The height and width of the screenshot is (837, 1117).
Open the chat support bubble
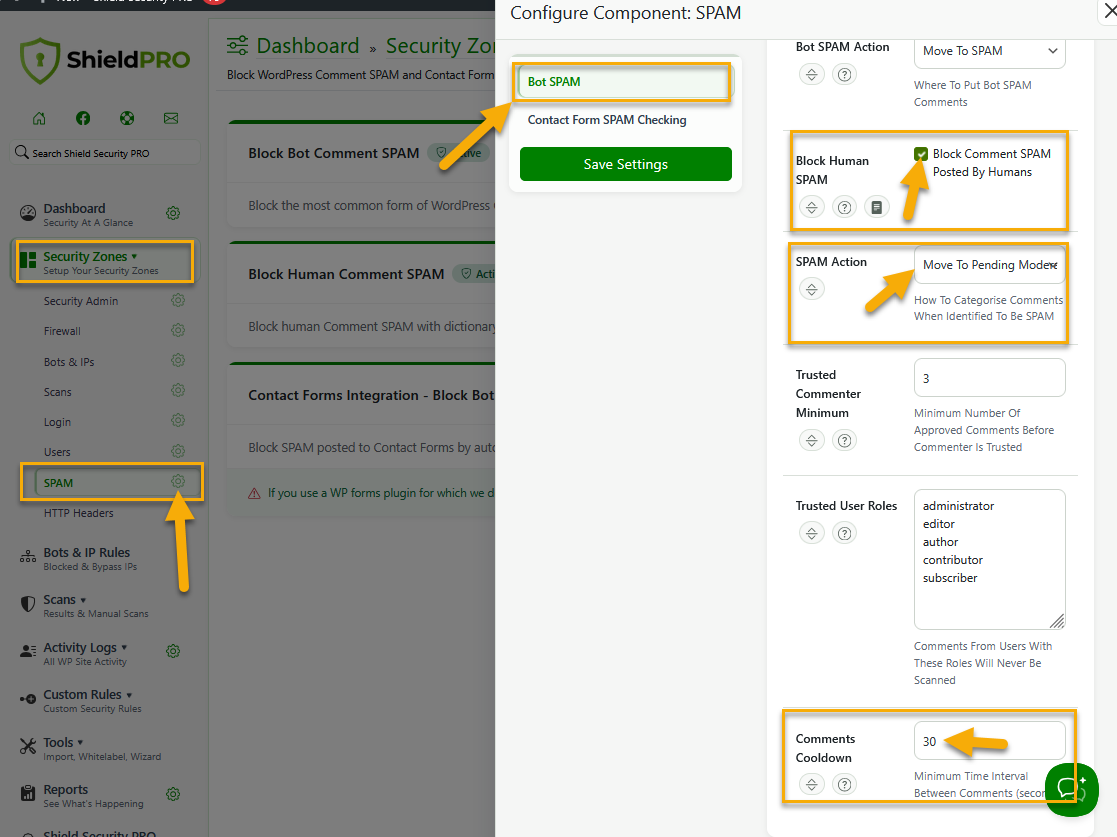pyautogui.click(x=1071, y=789)
